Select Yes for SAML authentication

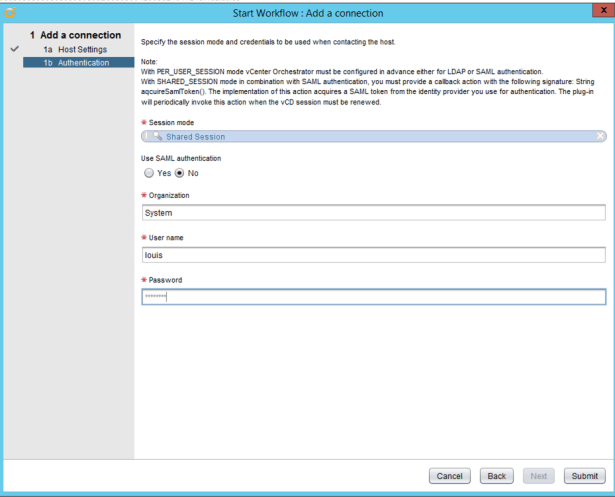tap(149, 173)
